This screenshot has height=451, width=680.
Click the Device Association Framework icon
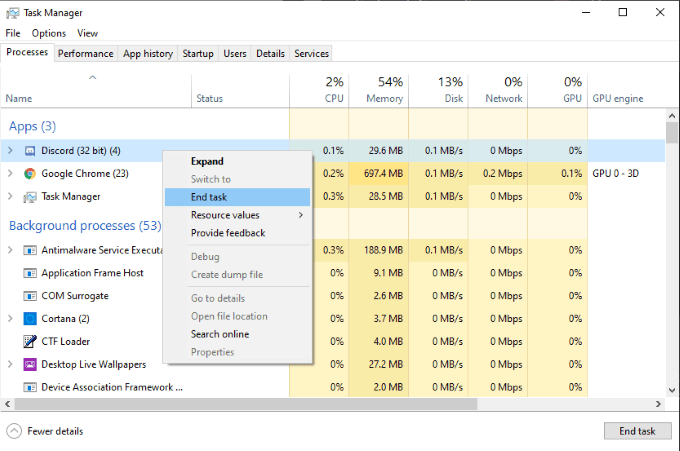[30, 387]
